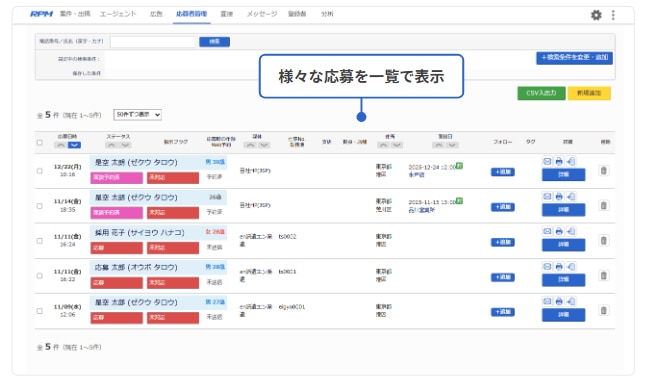Click mail icon in 採用 花子 row
The height and width of the screenshot is (385, 645).
(547, 231)
